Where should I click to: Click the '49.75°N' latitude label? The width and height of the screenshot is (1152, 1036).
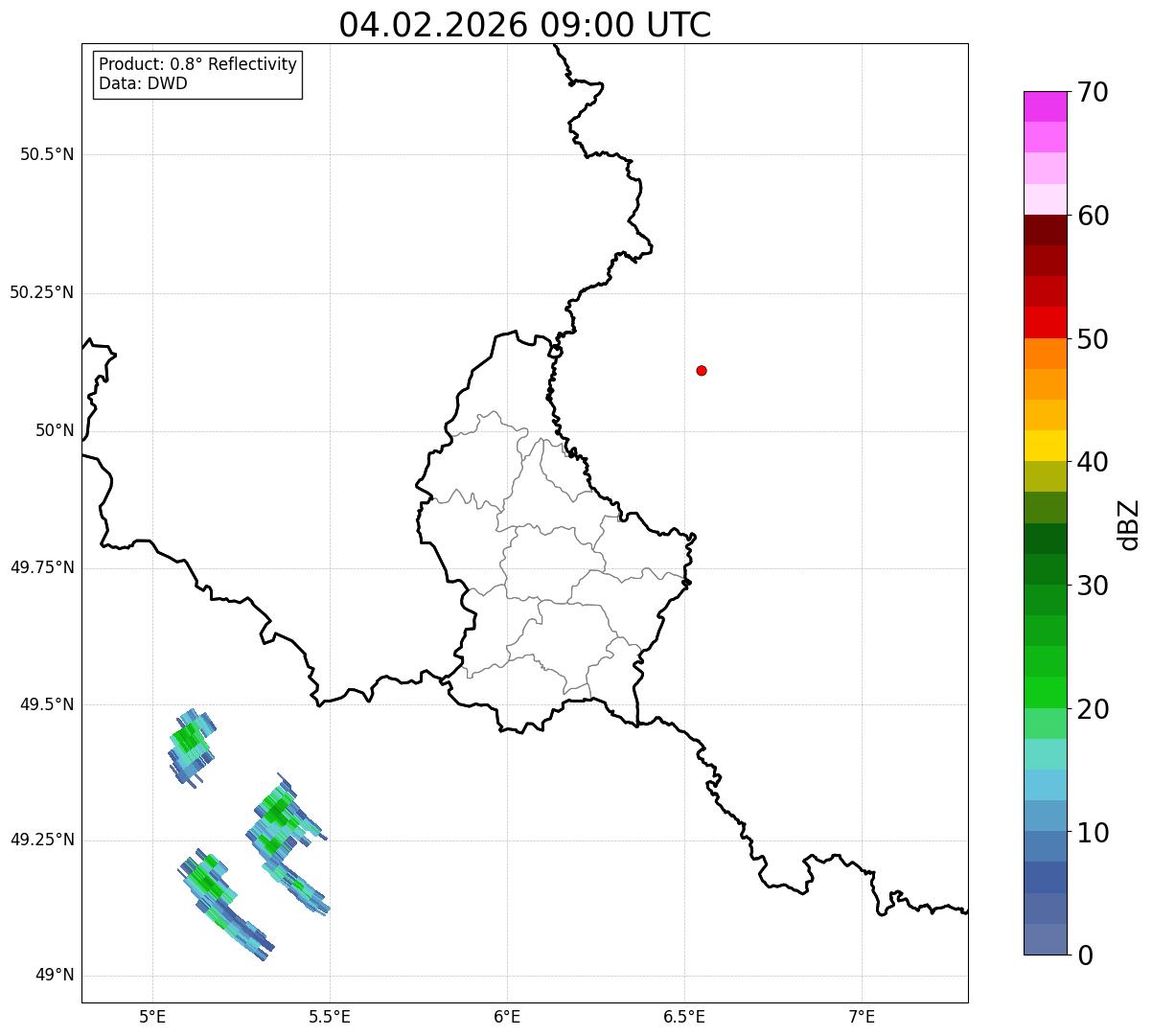(42, 567)
